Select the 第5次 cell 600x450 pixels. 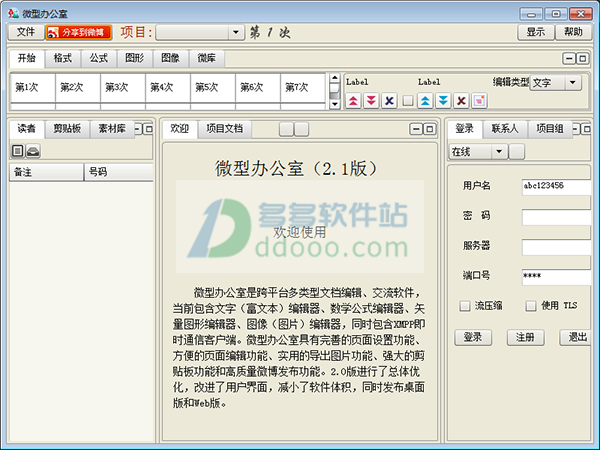click(x=213, y=88)
